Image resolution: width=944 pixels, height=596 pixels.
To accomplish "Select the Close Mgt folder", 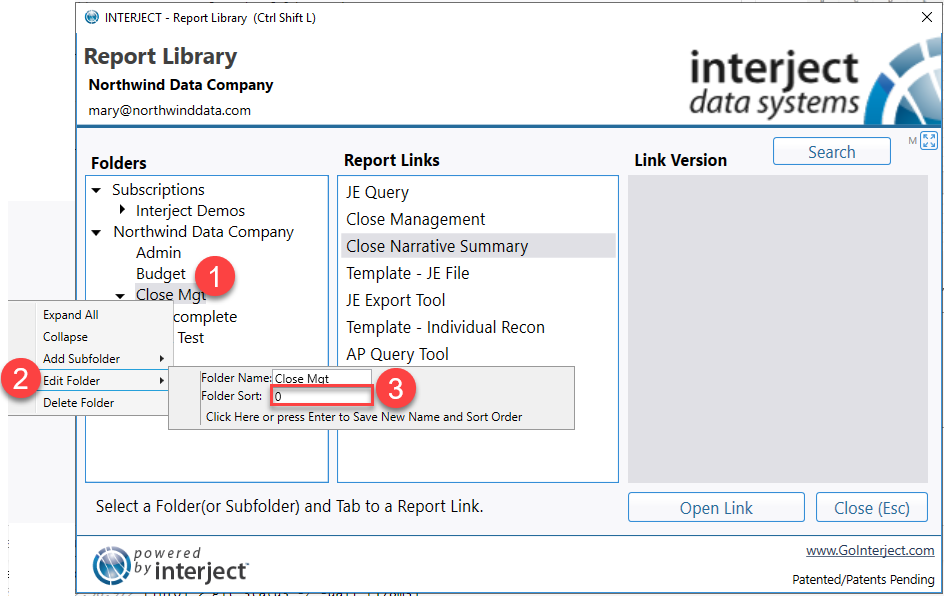I will [x=171, y=294].
